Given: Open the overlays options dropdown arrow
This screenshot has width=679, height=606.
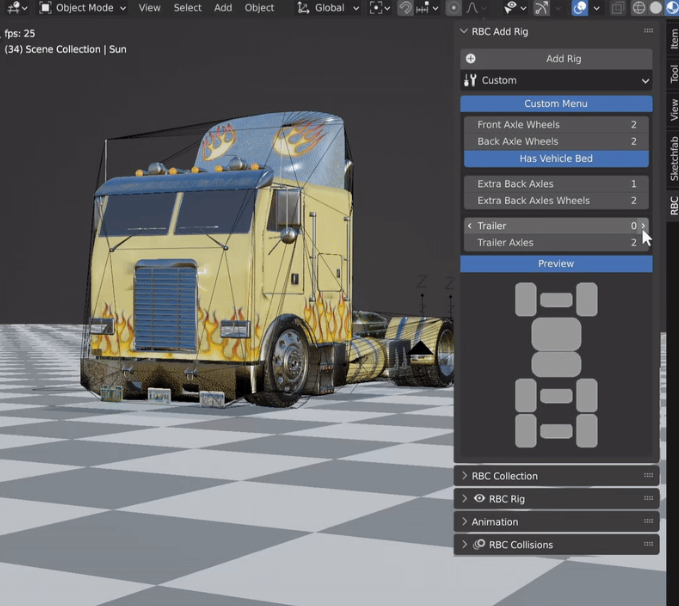Looking at the screenshot, I should pyautogui.click(x=596, y=8).
